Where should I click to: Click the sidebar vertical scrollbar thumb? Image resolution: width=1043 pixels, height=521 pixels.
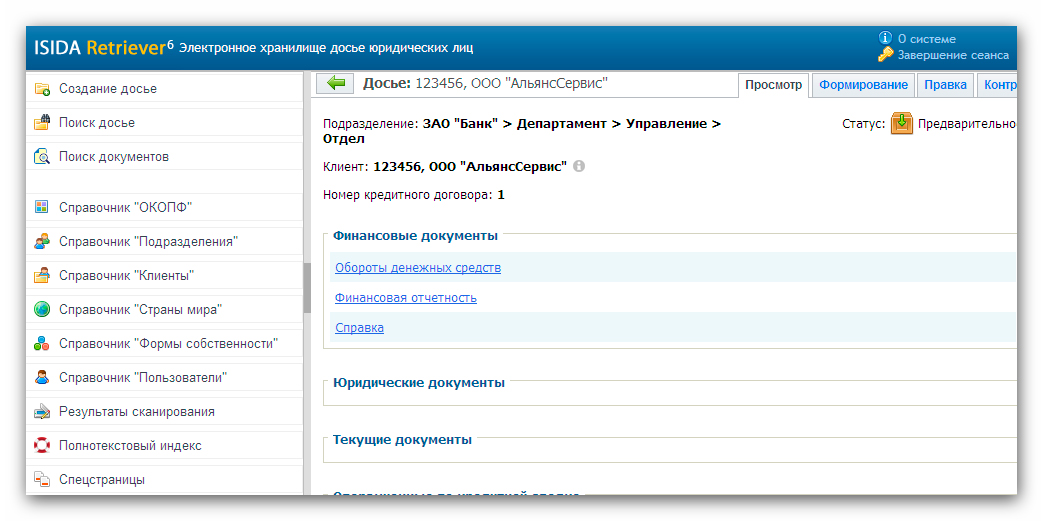(307, 287)
